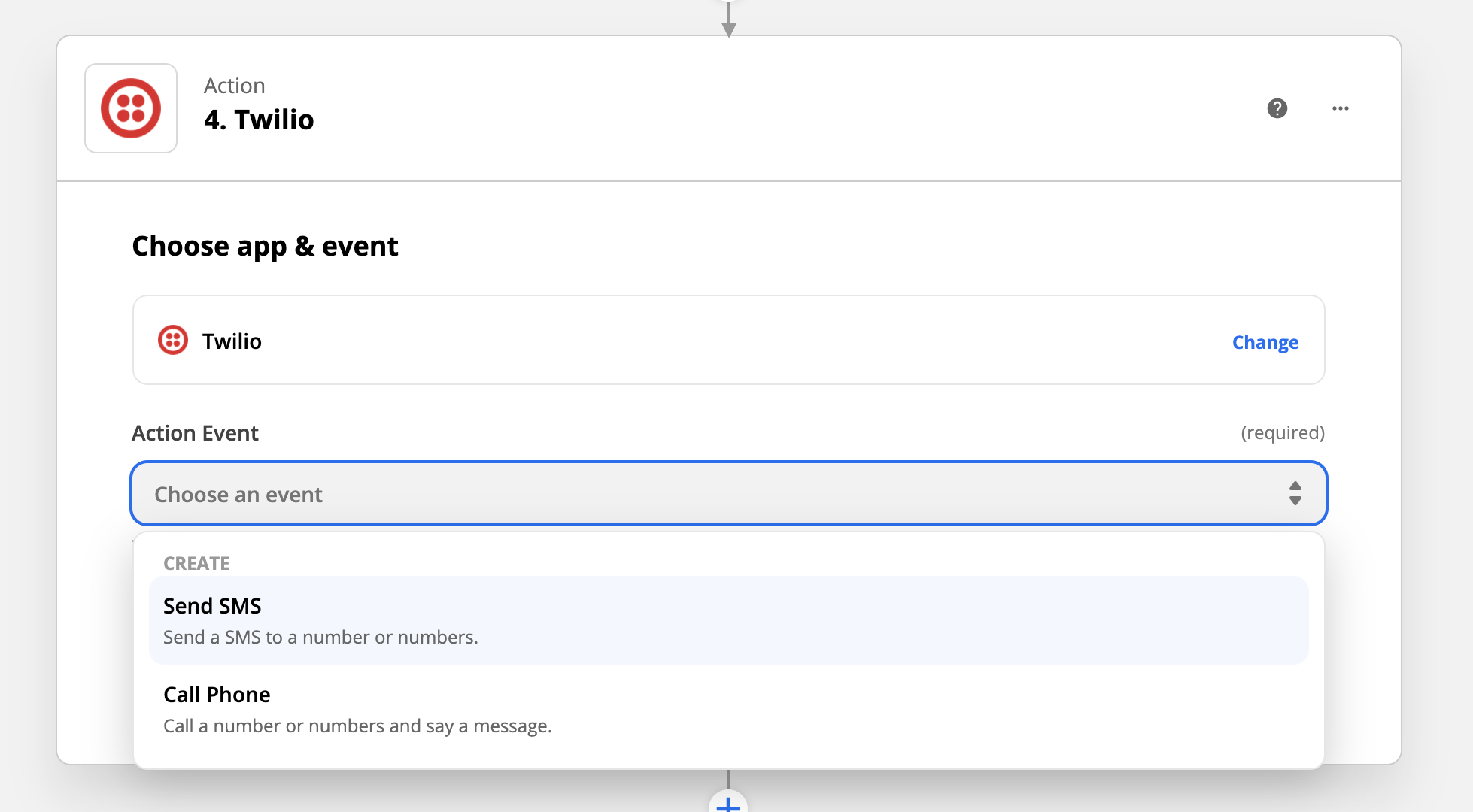Click the large Twilio logo in step header
Image resolution: width=1473 pixels, height=812 pixels.
(131, 108)
